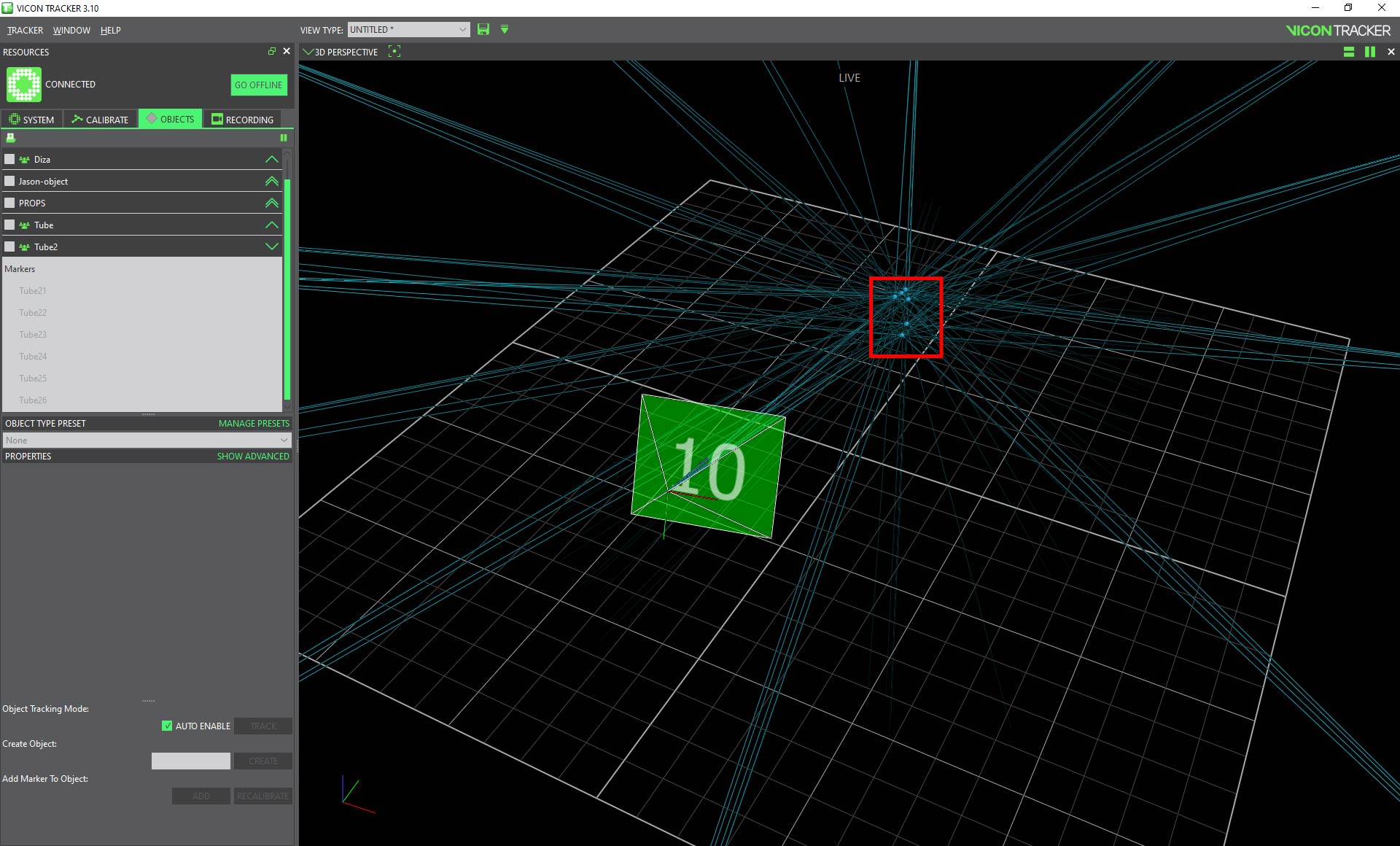Open the View Type dropdown
Screen dimensions: 1400x846
408,30
